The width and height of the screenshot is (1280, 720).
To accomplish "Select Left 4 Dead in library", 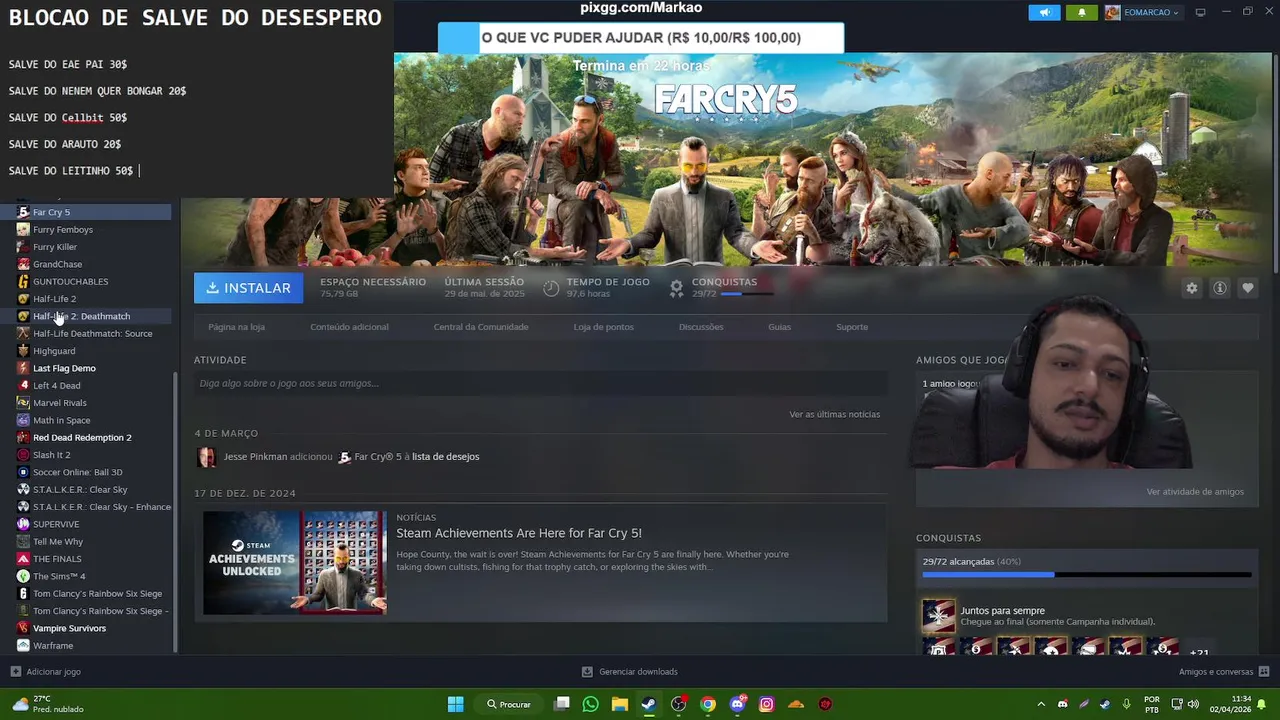I will pyautogui.click(x=86, y=386).
